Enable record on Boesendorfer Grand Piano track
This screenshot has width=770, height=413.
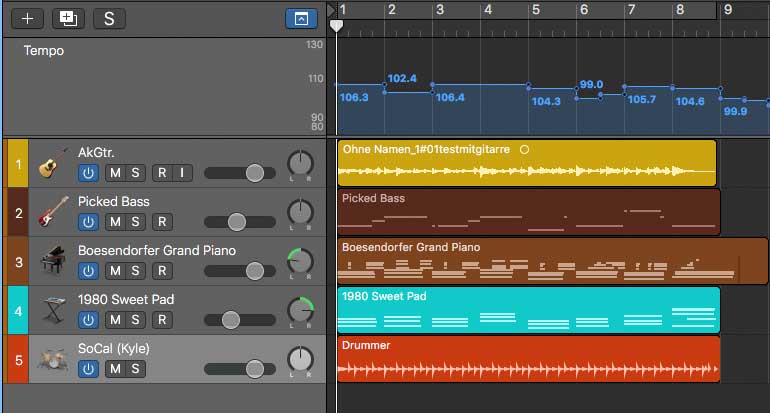[x=161, y=271]
